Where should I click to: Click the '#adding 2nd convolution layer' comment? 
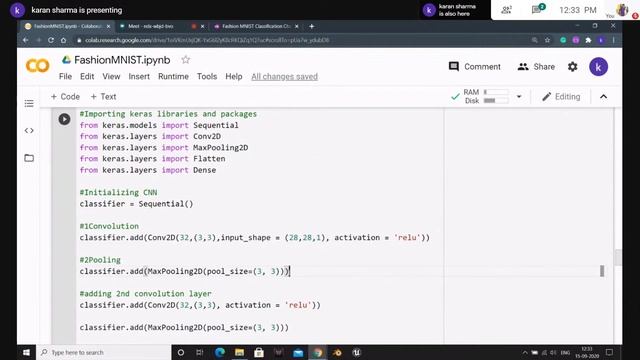point(145,293)
